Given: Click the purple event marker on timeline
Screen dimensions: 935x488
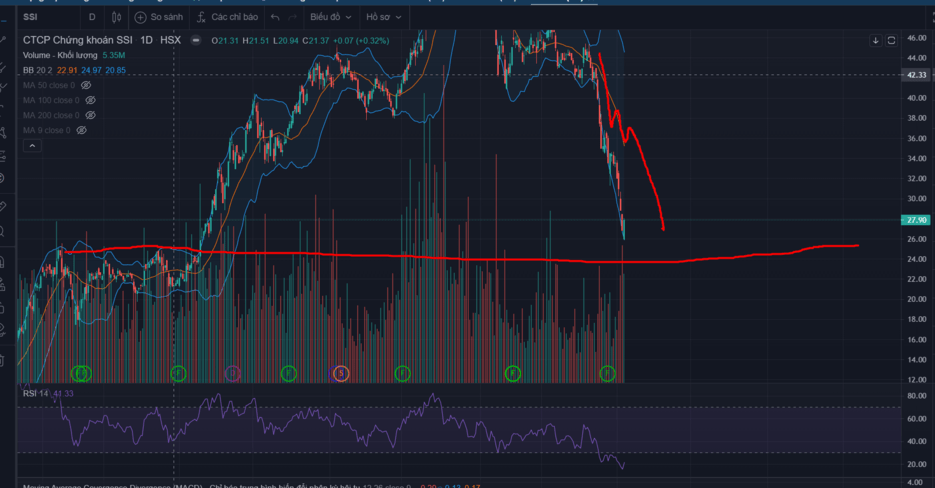Looking at the screenshot, I should [233, 373].
